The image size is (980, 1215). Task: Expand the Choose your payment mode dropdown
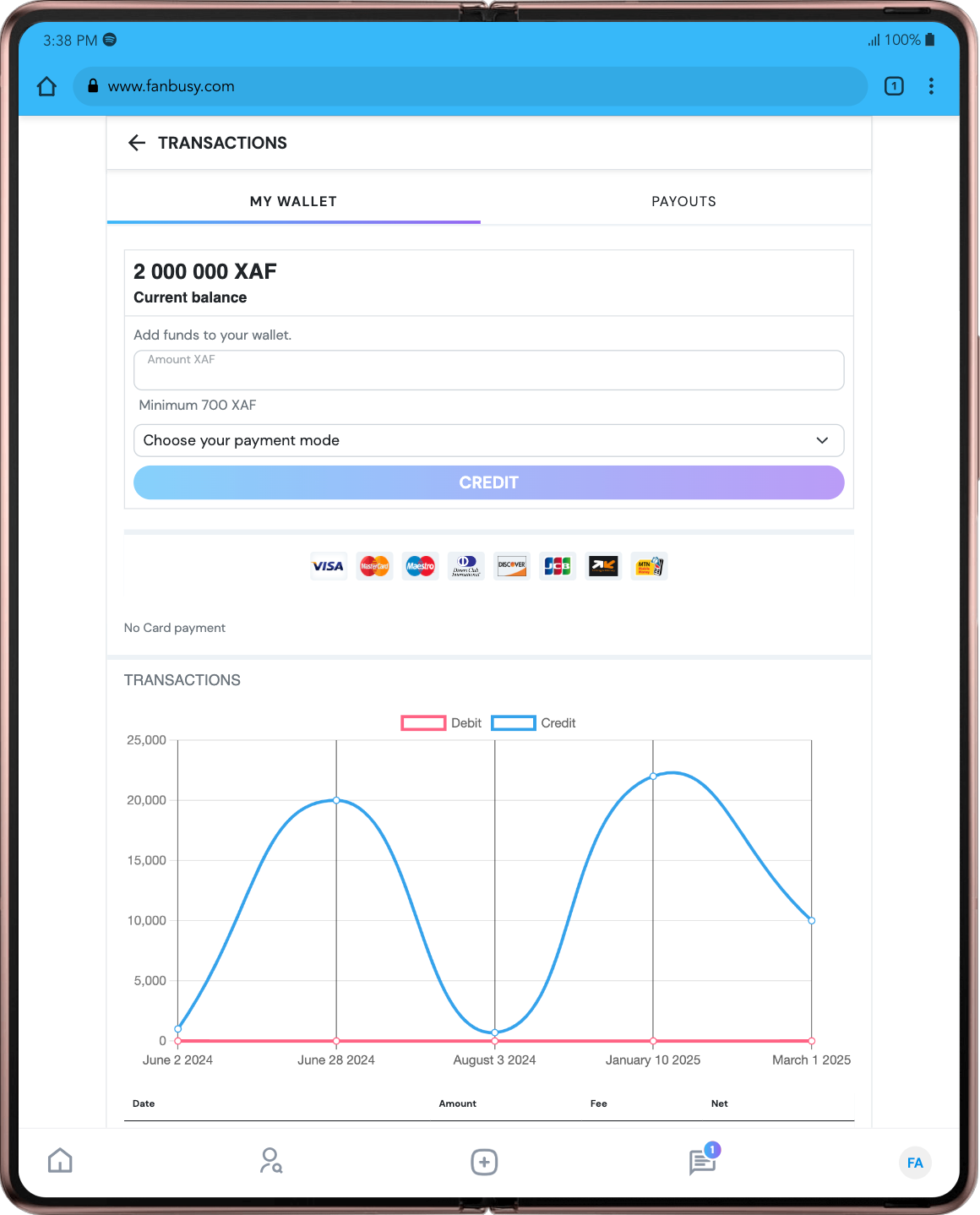pos(488,440)
